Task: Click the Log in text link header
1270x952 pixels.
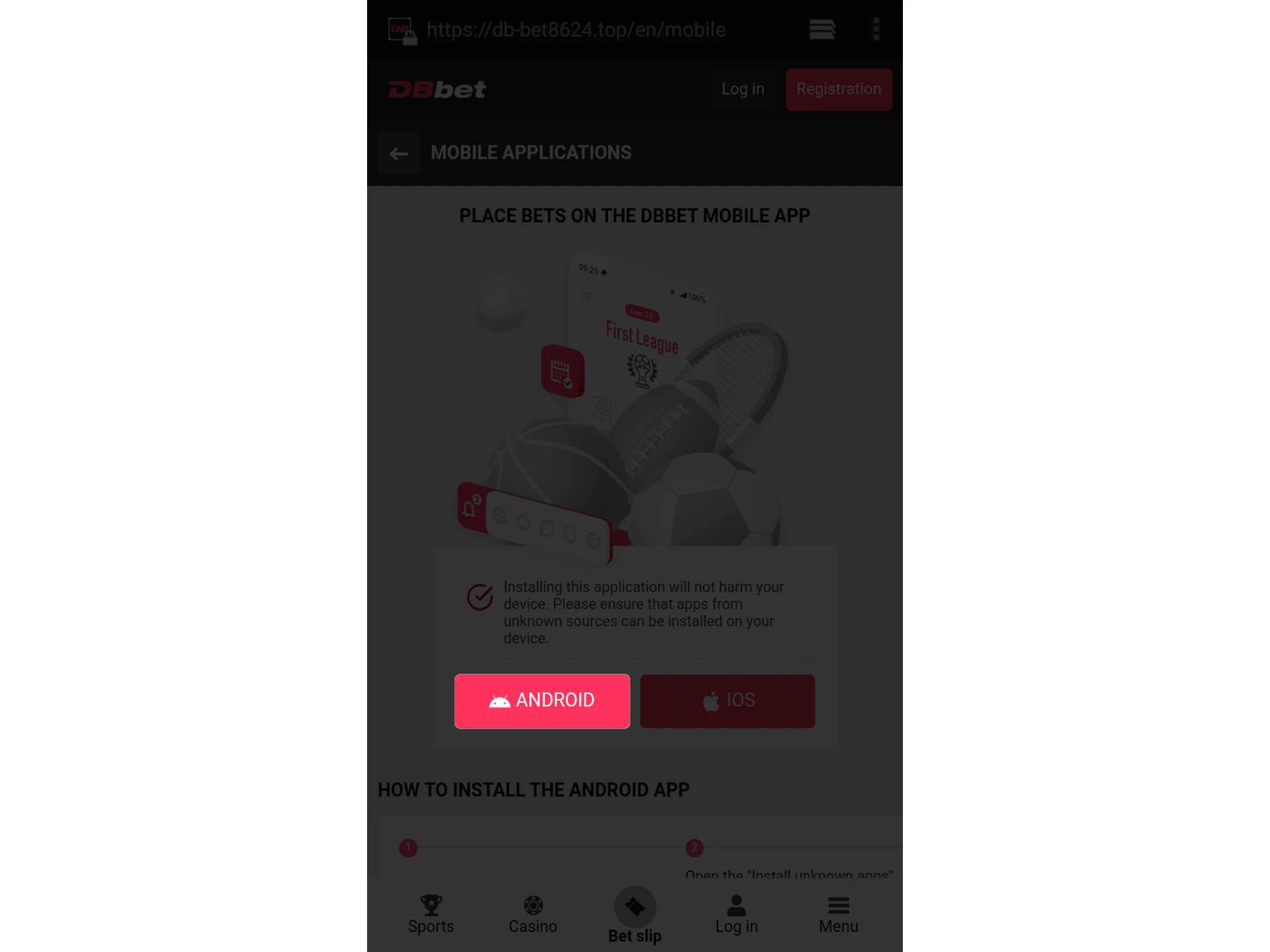Action: [x=743, y=89]
